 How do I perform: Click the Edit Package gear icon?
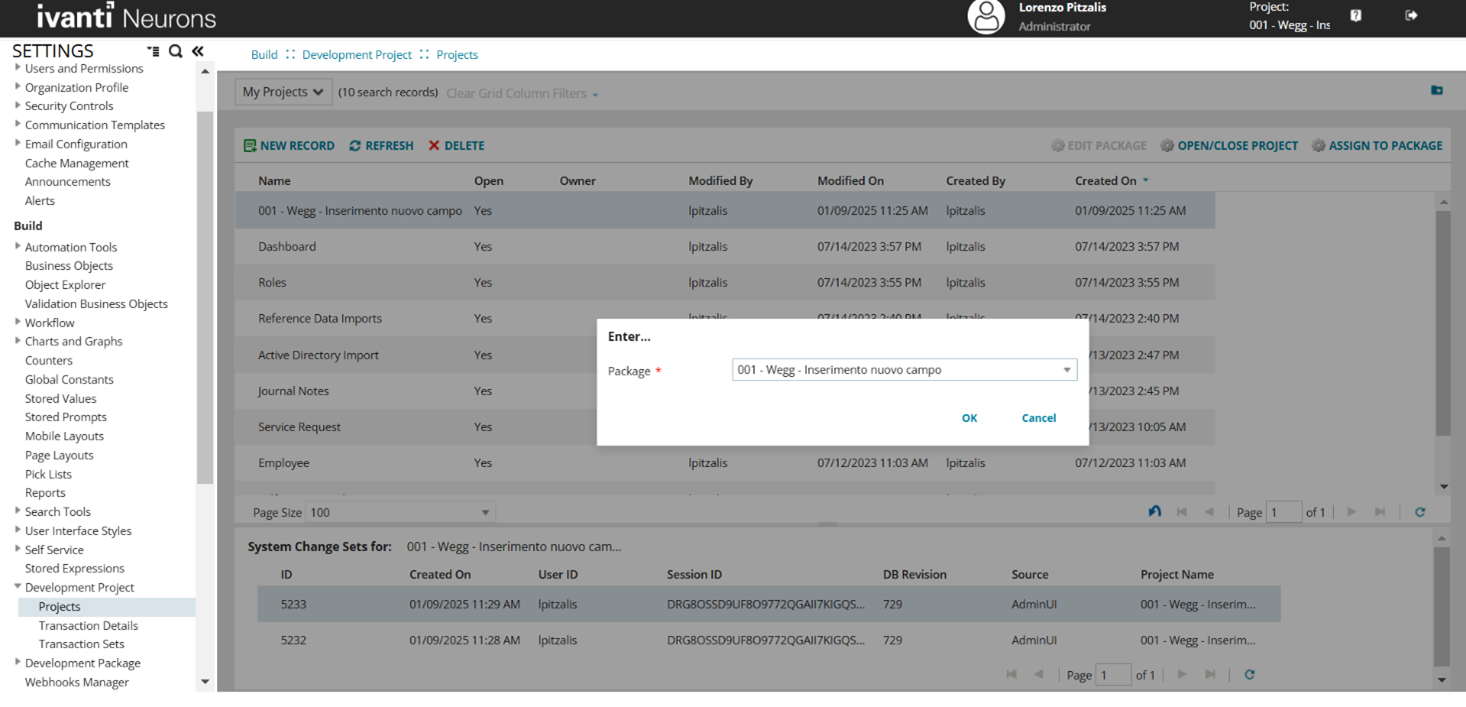(x=1058, y=146)
